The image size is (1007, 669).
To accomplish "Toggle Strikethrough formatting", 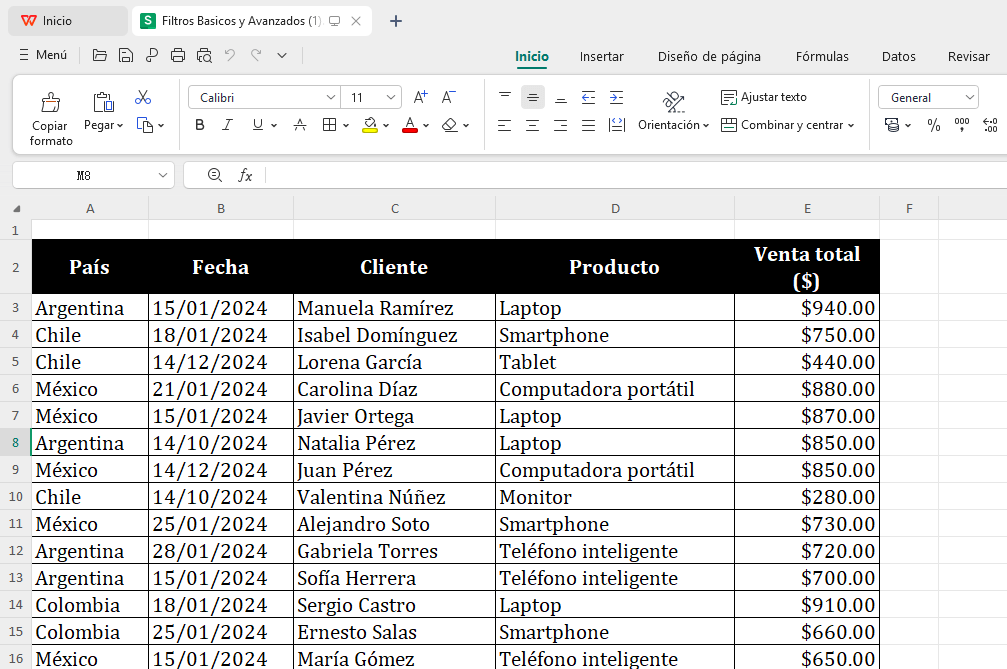I will tap(300, 125).
